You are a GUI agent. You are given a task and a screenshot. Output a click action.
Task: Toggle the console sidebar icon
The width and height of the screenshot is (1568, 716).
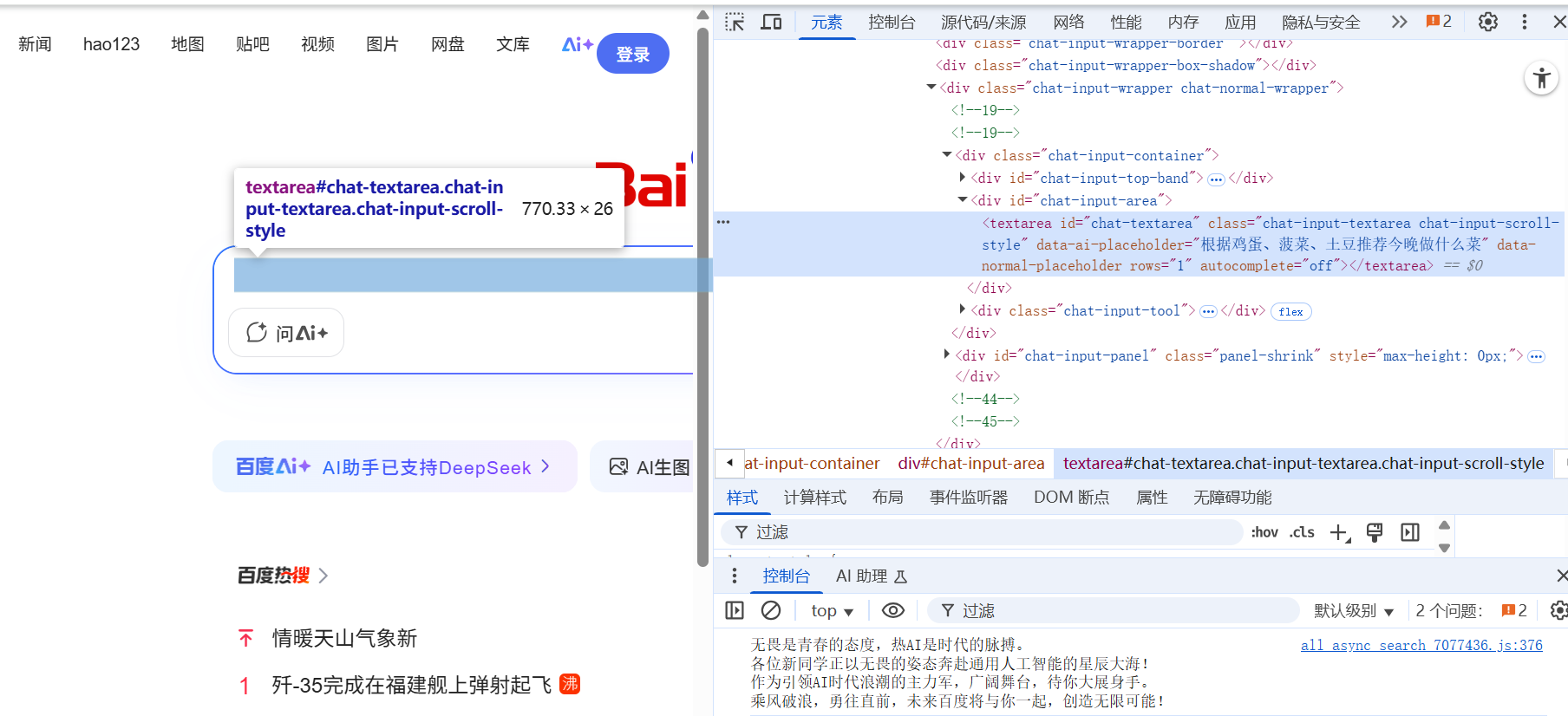tap(735, 610)
